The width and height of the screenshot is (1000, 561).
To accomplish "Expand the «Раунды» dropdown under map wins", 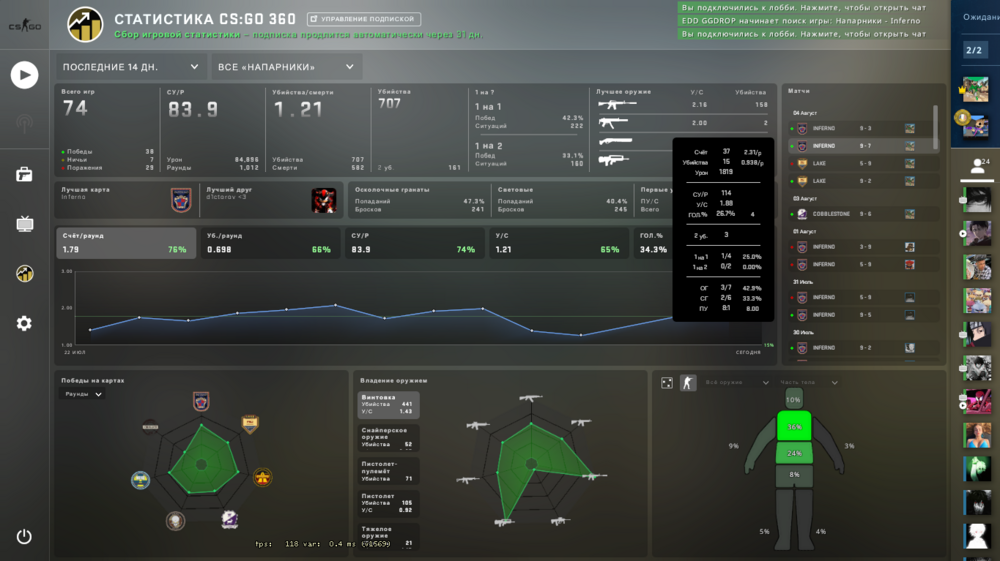I will [x=82, y=395].
